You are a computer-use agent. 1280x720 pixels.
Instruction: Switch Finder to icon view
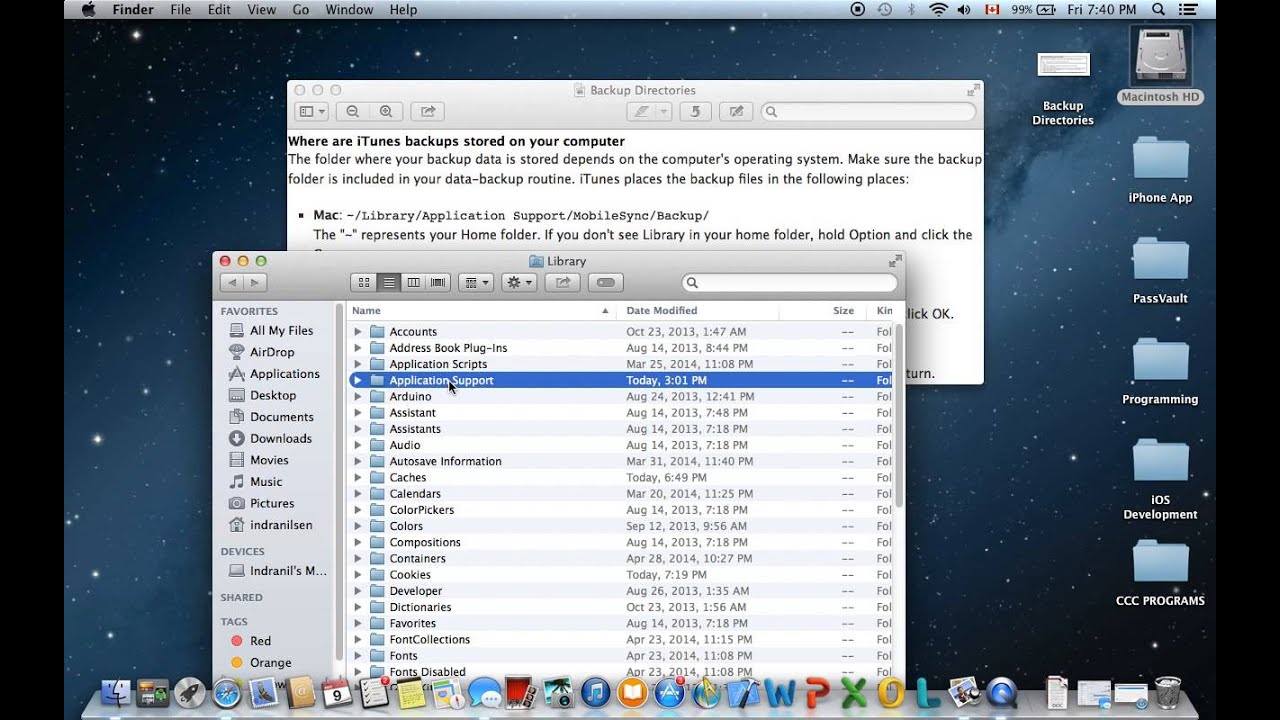click(x=364, y=283)
